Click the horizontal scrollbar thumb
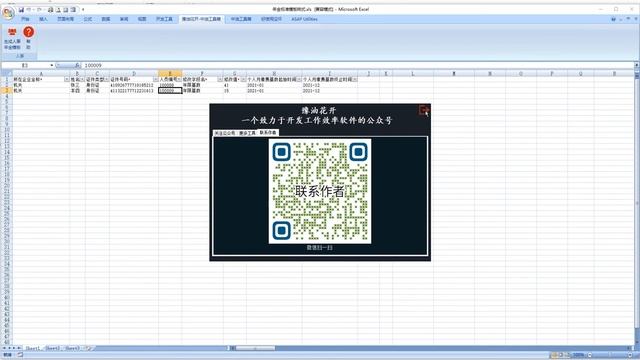The width and height of the screenshot is (640, 360). pos(255,348)
